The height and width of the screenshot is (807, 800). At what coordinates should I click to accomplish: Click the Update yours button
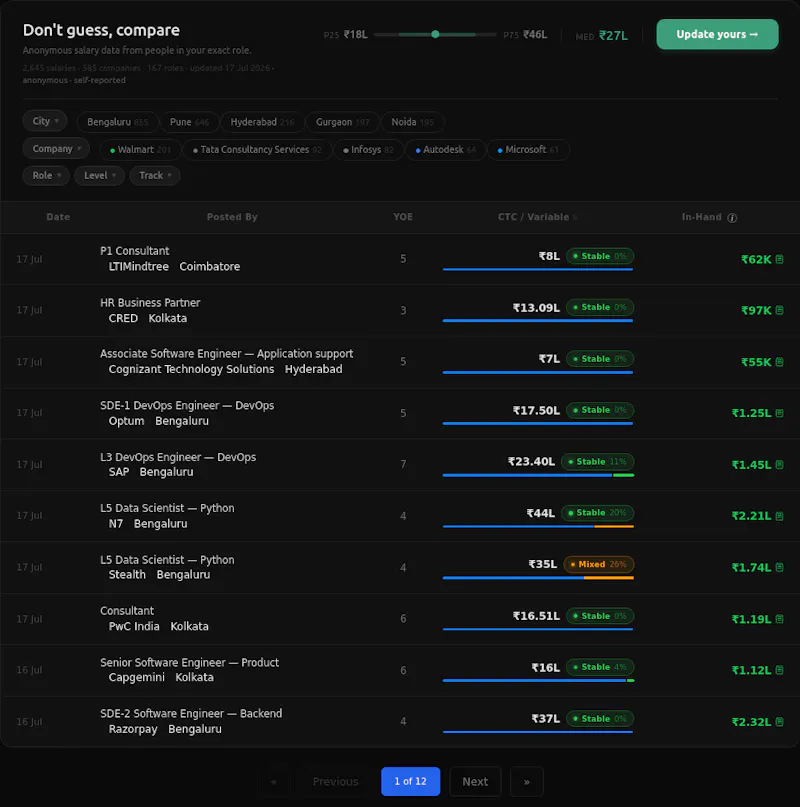717,34
